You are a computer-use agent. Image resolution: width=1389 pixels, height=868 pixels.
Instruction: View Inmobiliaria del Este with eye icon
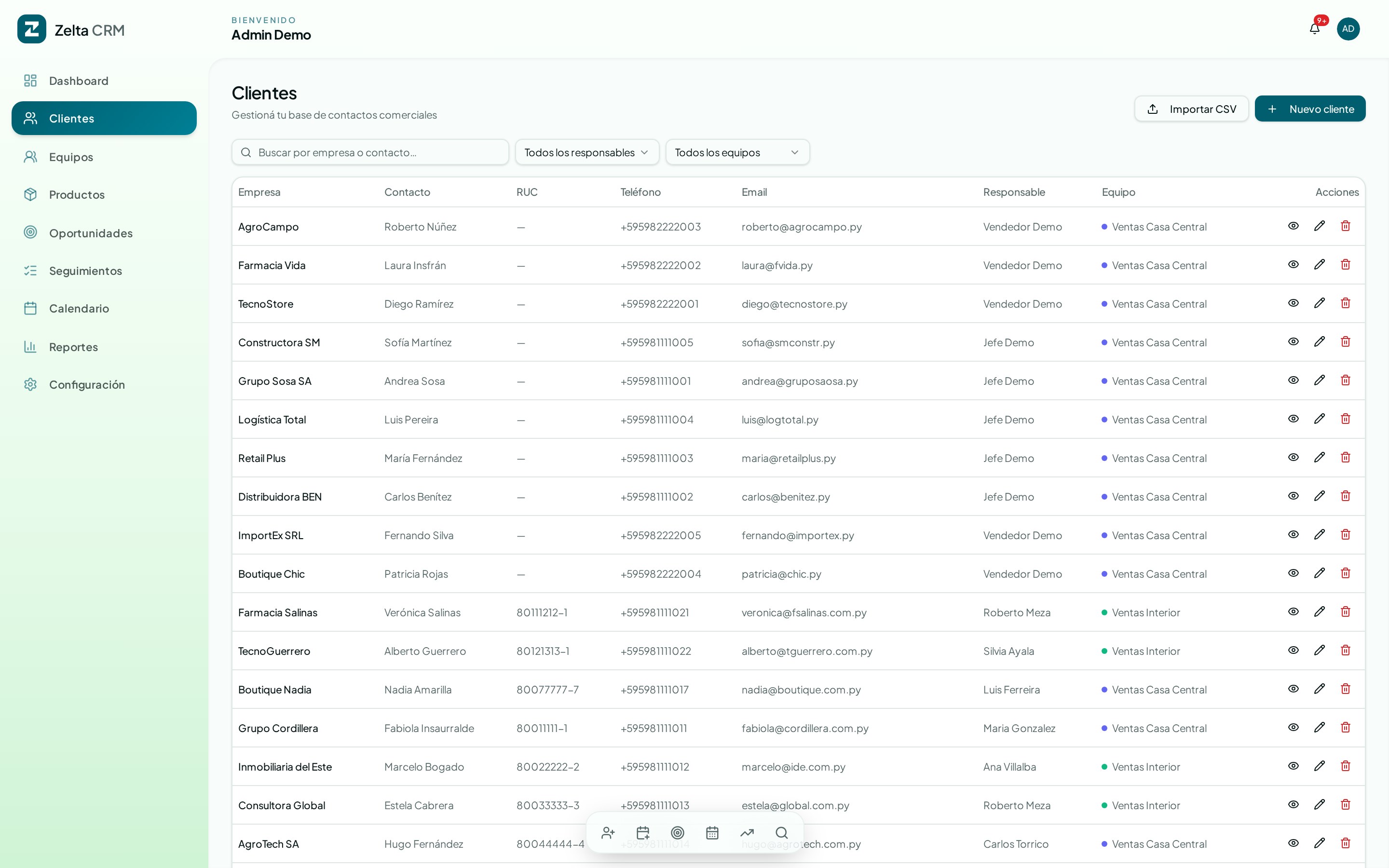1293,766
